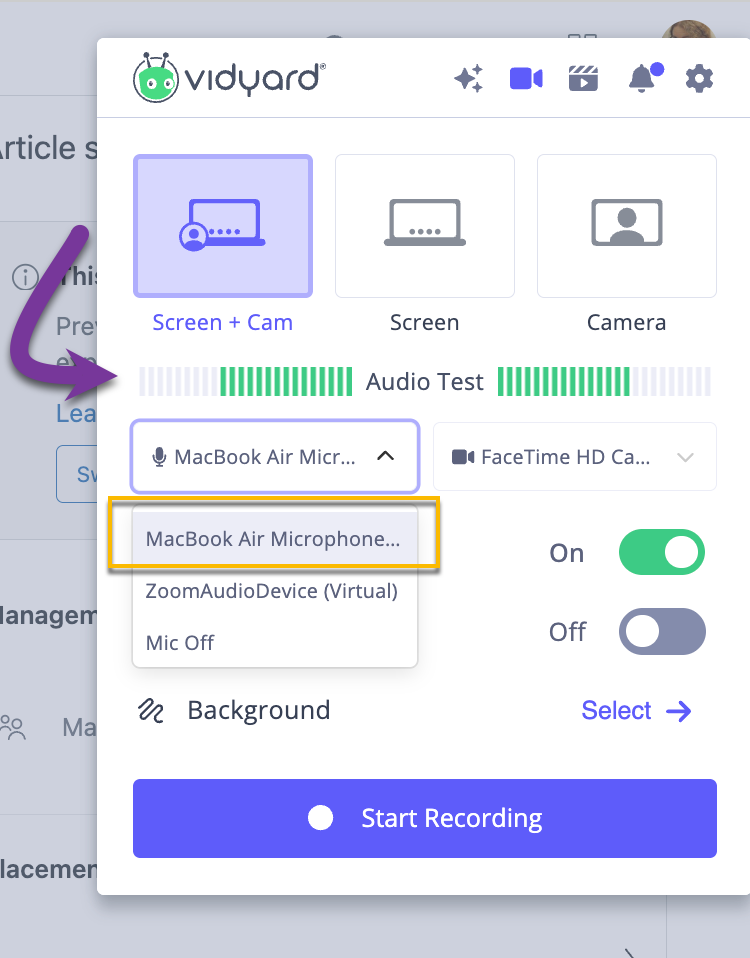Select the video camera recording icon
This screenshot has width=750, height=958.
tap(526, 78)
